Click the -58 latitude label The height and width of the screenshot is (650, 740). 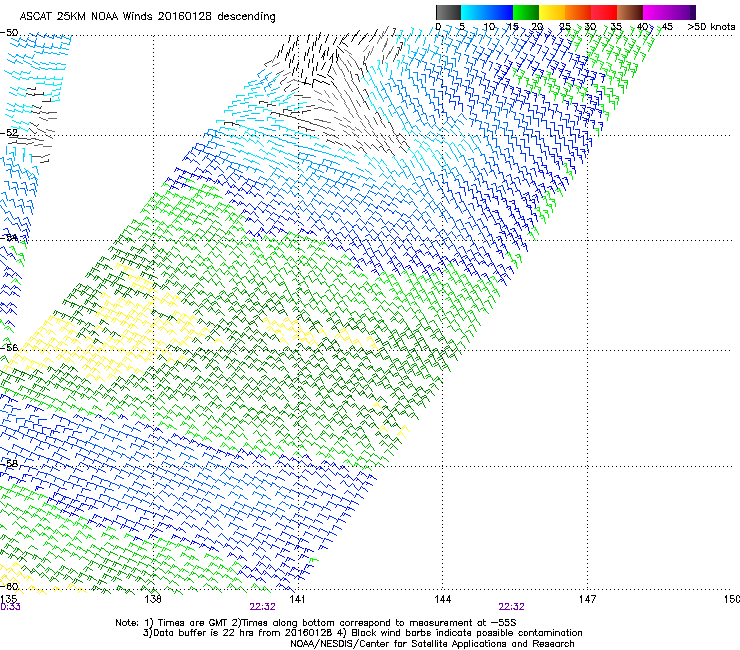pos(9,464)
